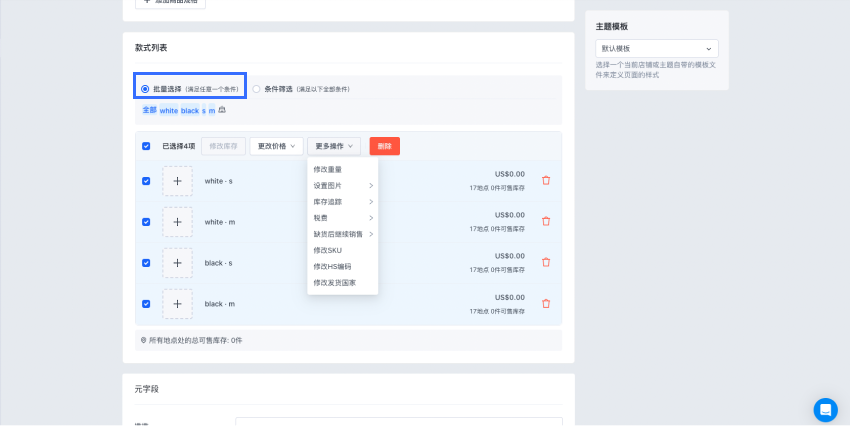Screen dimensions: 850x426
Task: Click the 已选择4项 label
Action: (x=178, y=146)
